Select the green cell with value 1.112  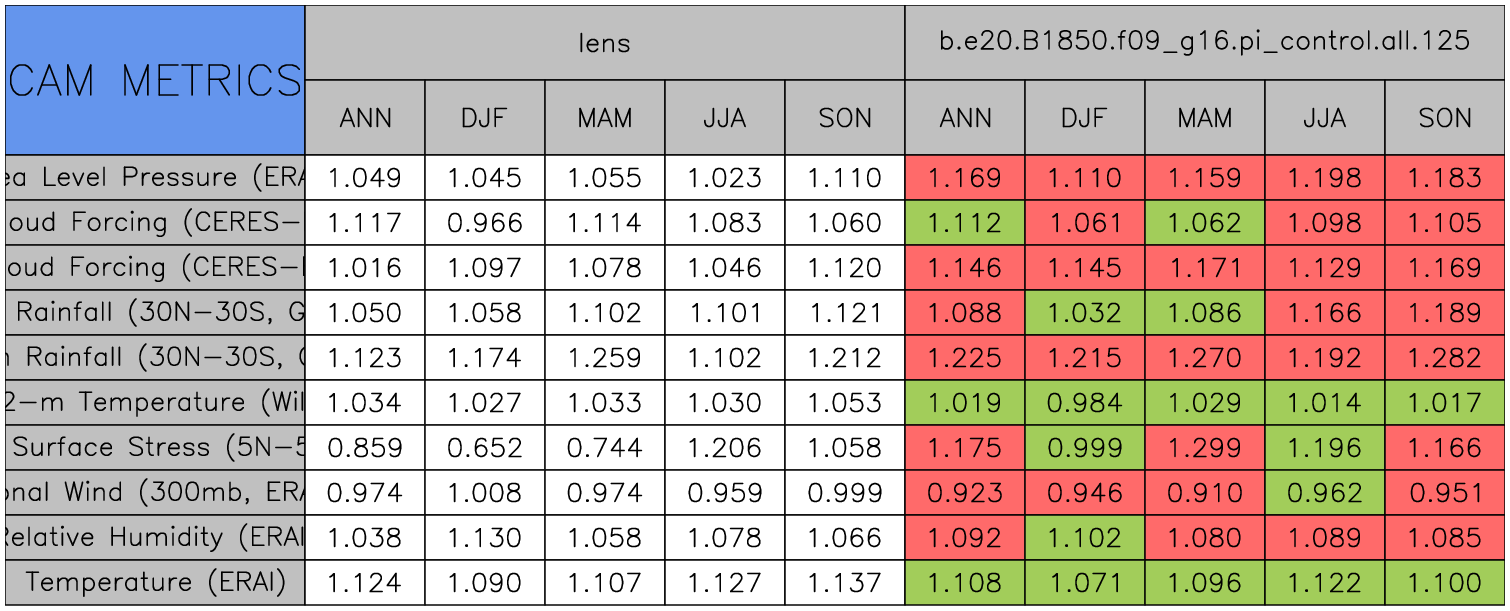(964, 223)
